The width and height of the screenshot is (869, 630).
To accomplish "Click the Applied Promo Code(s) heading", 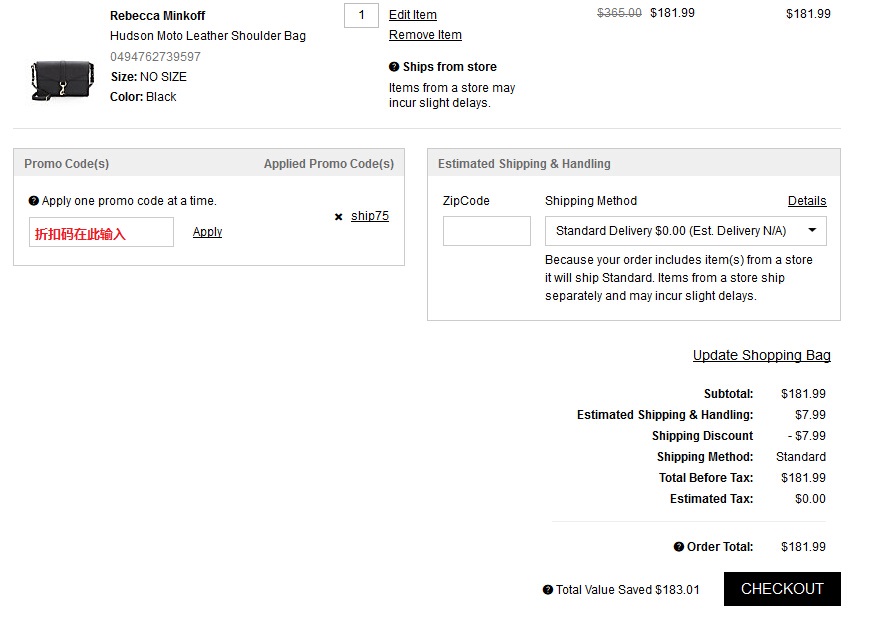I will pos(329,164).
